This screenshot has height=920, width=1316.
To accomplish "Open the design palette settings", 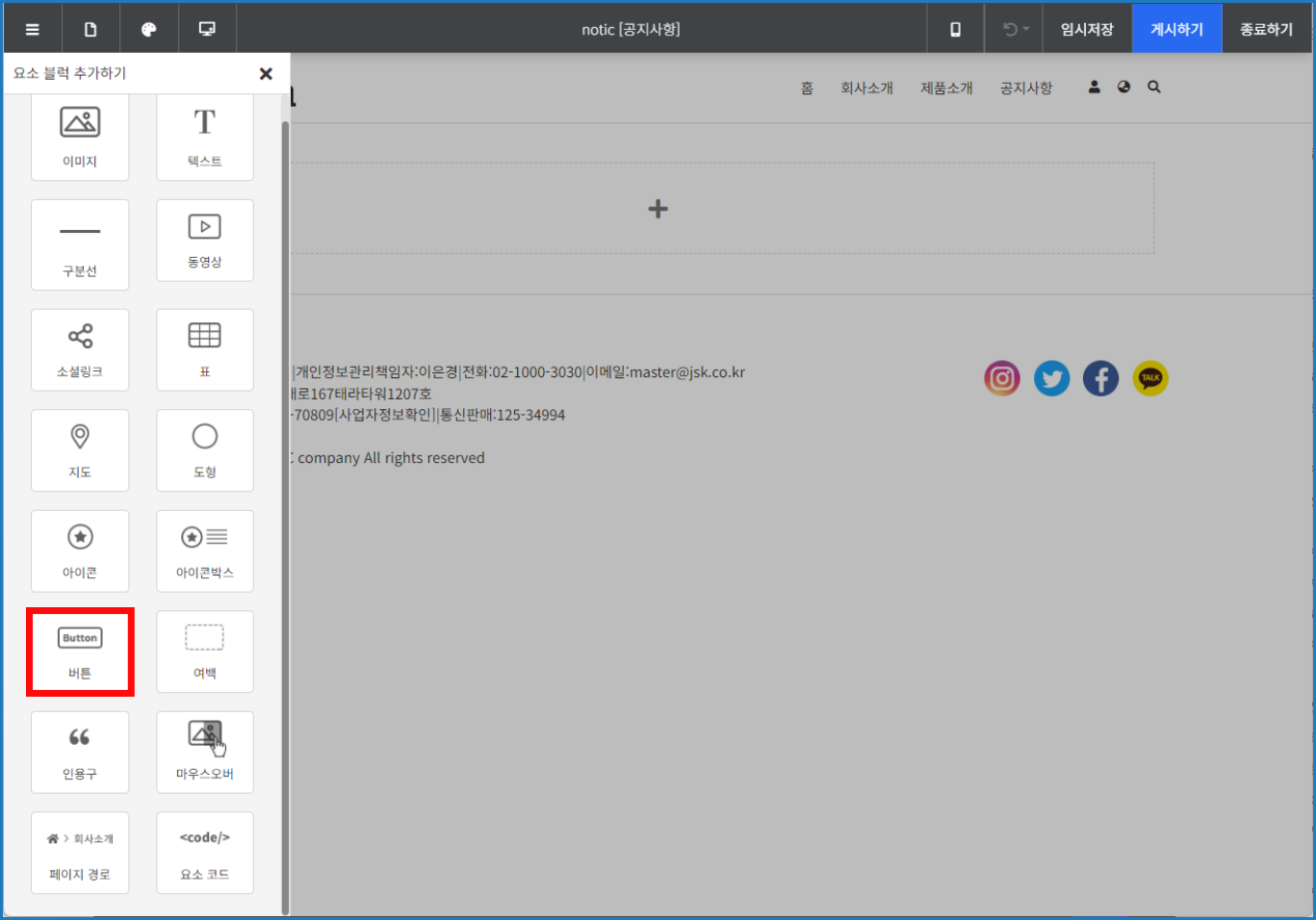I will [148, 29].
